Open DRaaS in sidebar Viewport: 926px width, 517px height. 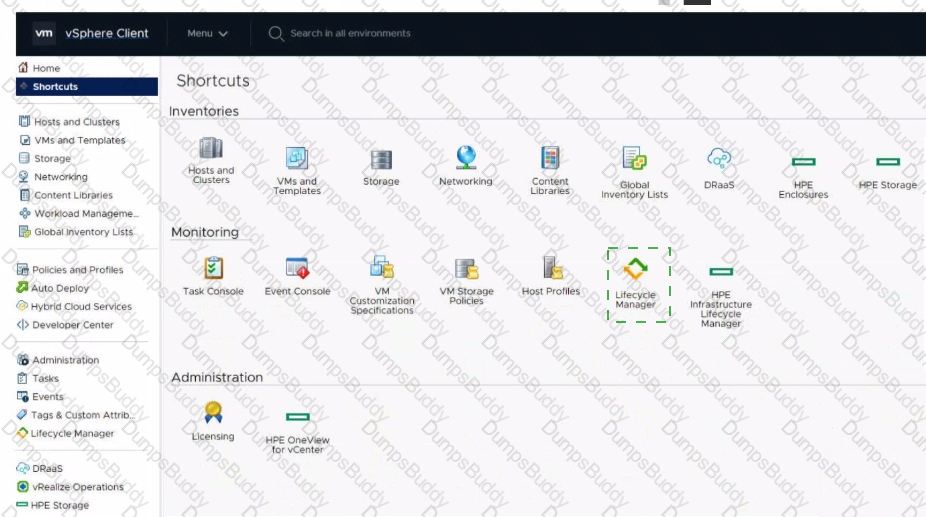pyautogui.click(x=47, y=469)
